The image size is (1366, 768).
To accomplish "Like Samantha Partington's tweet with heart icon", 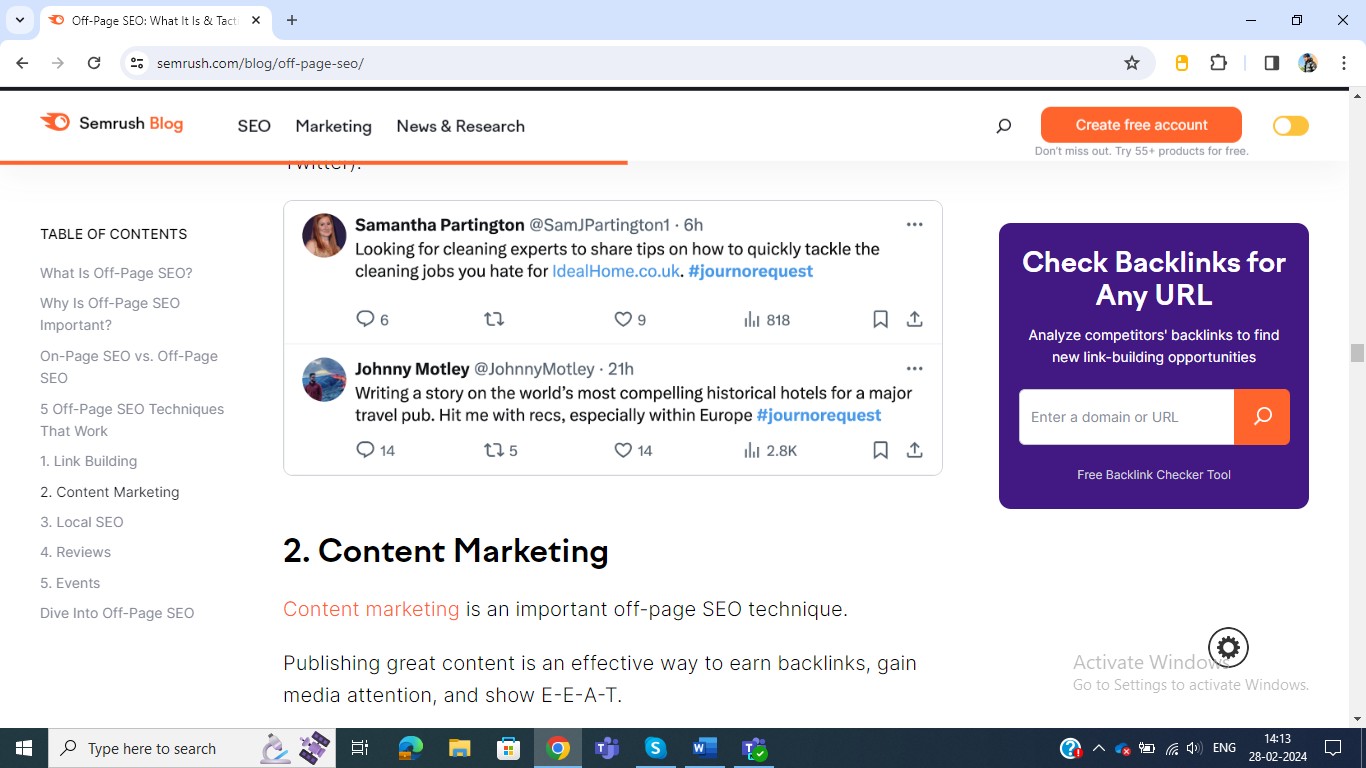I will 623,319.
